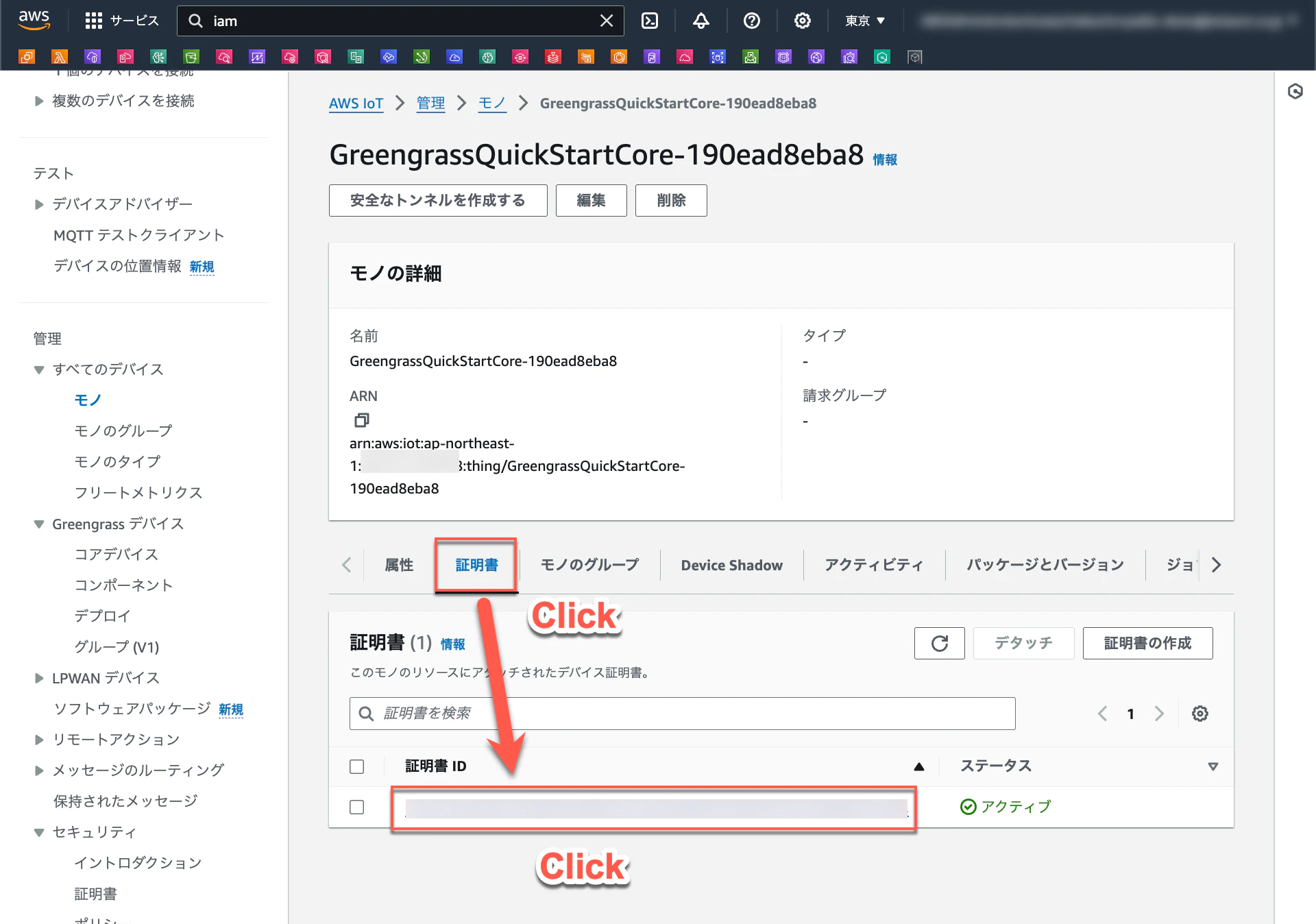Click the デタッチ button
The width and height of the screenshot is (1316, 924).
click(x=1023, y=643)
